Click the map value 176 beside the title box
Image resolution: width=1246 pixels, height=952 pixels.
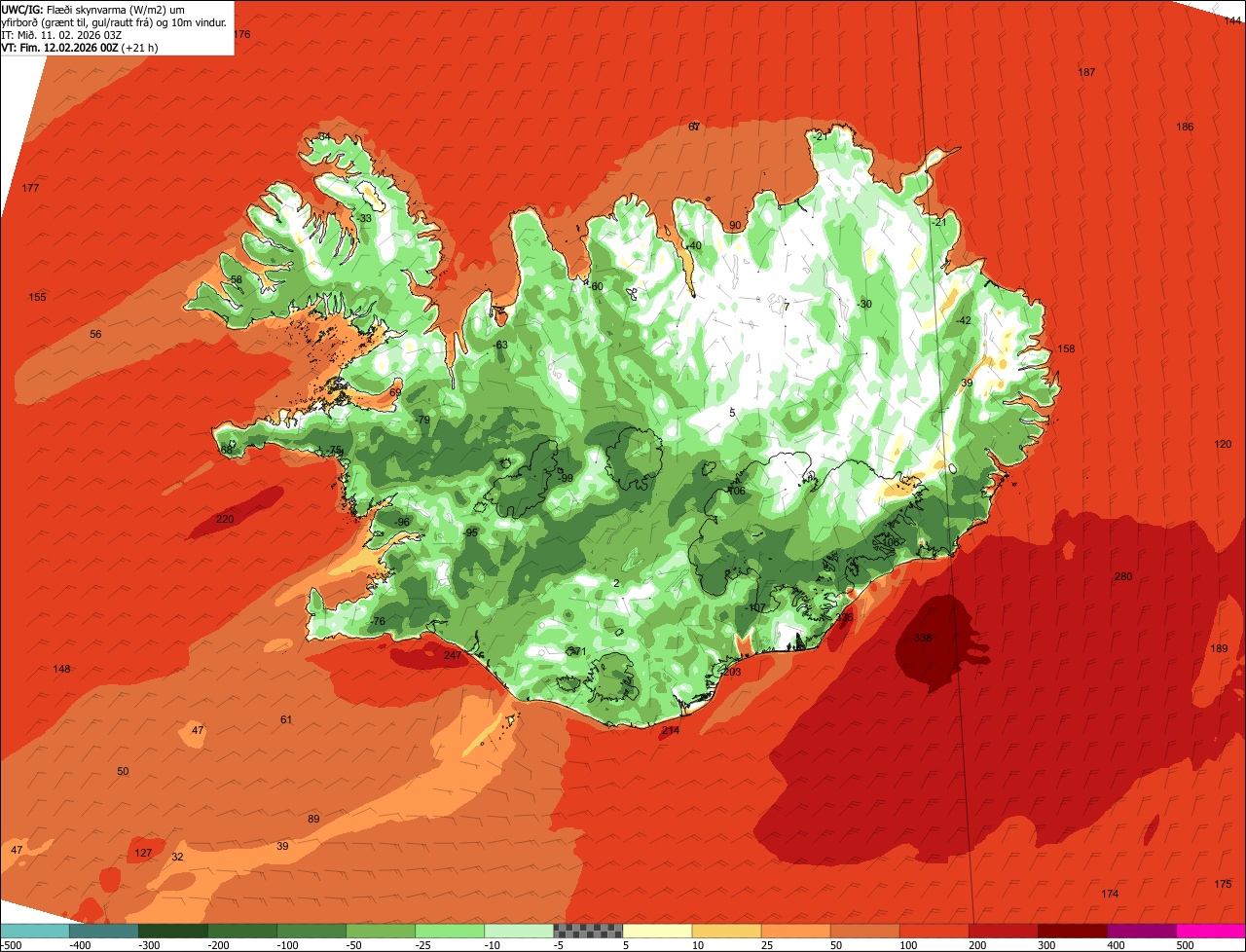242,34
